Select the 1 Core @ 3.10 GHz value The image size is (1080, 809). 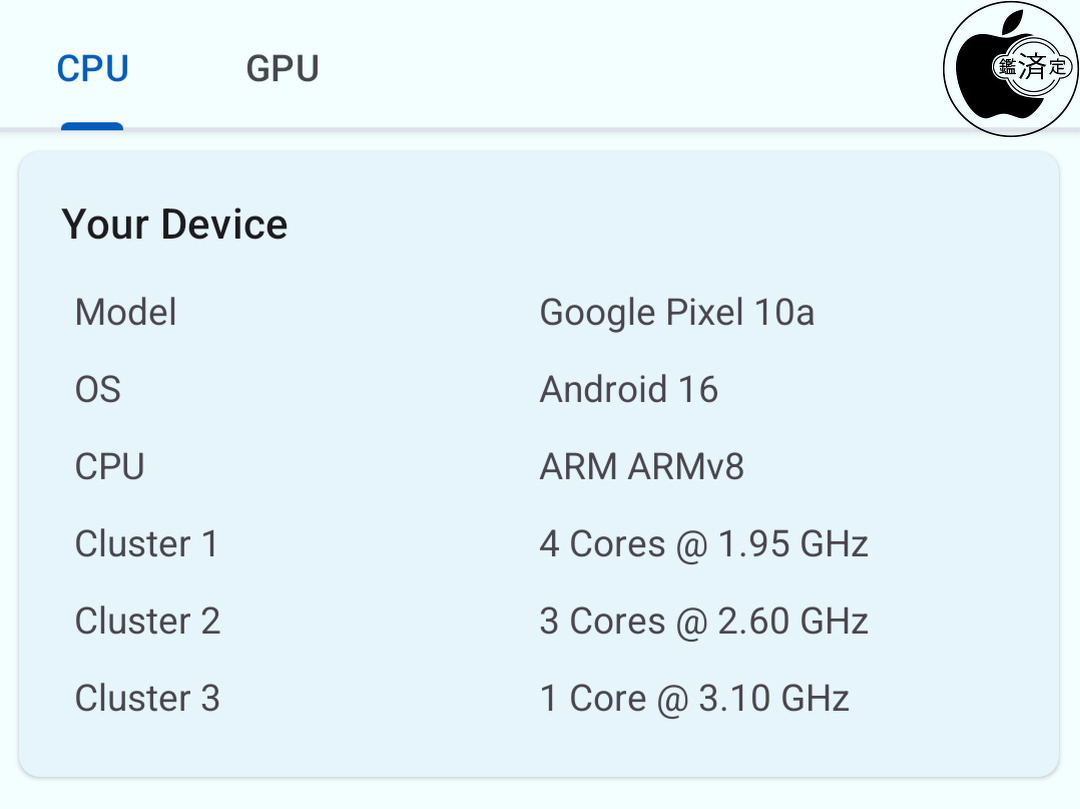694,698
